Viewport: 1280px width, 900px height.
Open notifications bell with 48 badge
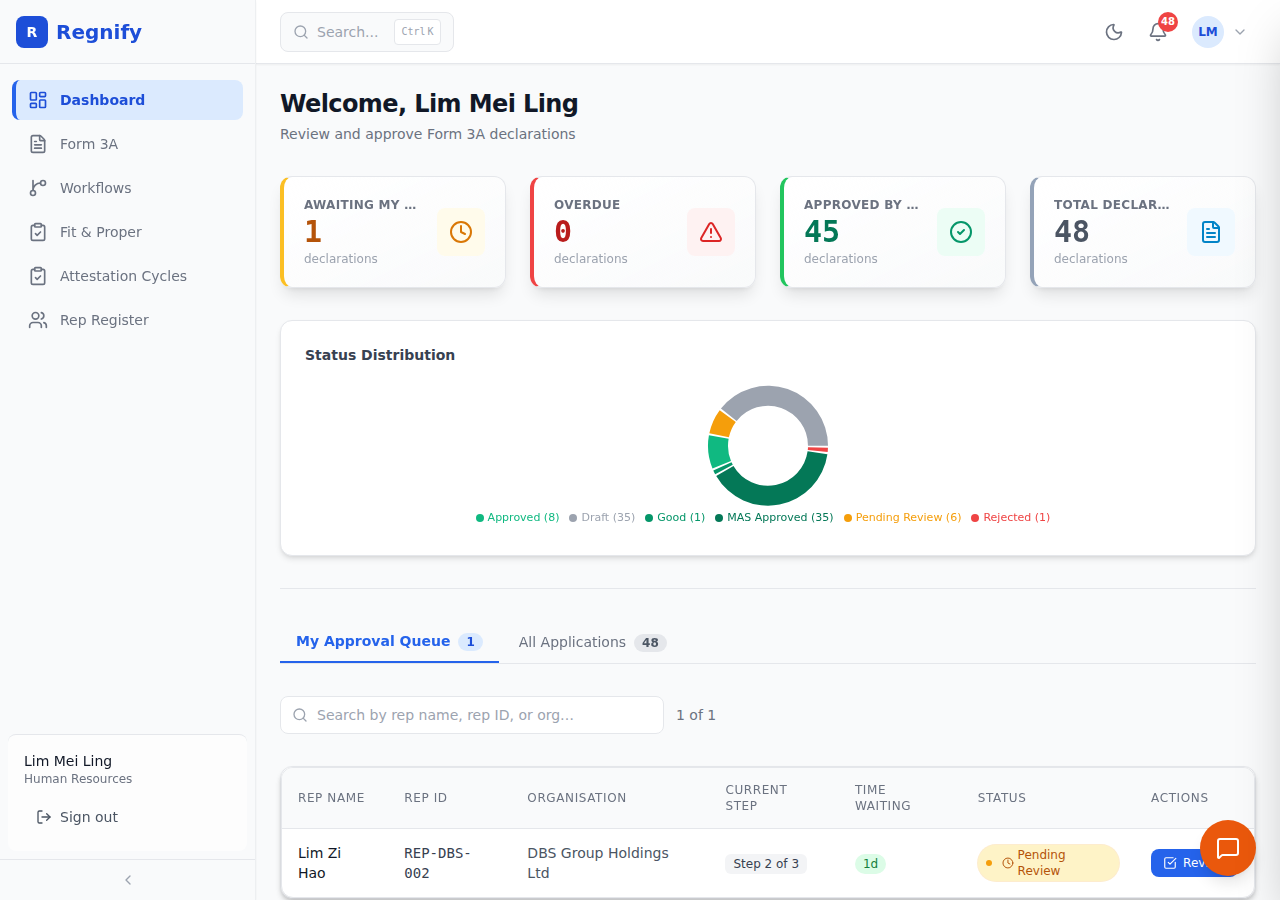[x=1158, y=32]
